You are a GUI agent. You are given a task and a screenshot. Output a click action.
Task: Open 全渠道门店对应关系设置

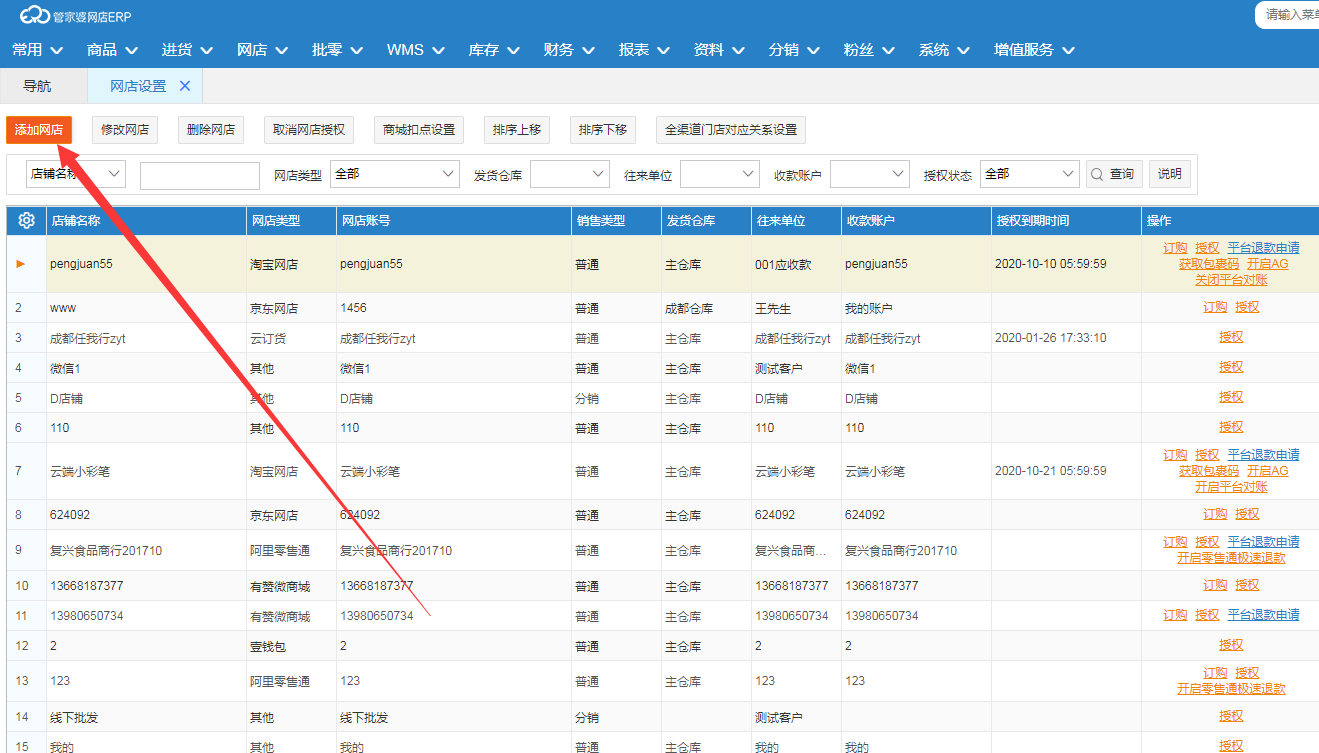731,130
